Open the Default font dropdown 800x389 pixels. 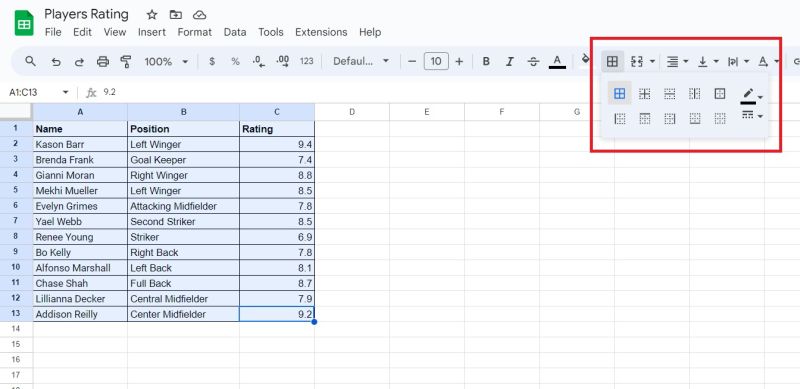[361, 61]
